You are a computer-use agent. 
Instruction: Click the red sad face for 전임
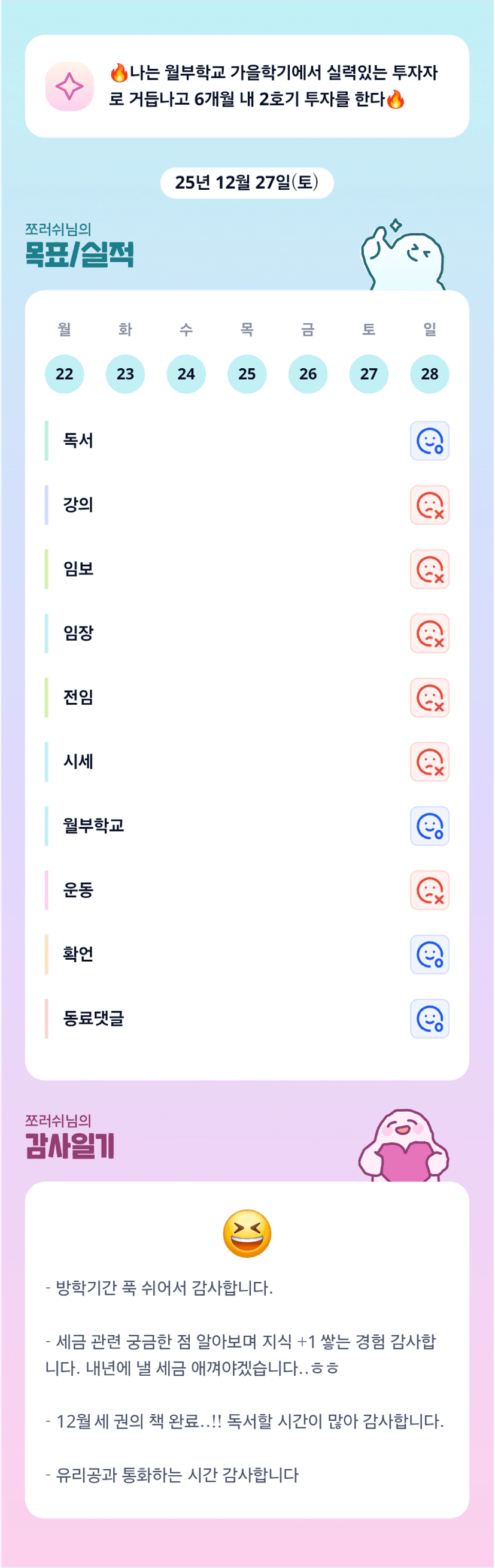[x=429, y=697]
